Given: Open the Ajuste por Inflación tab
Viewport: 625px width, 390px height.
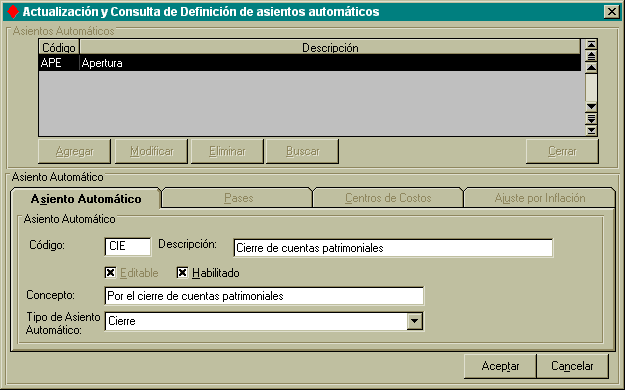Looking at the screenshot, I should tap(540, 198).
